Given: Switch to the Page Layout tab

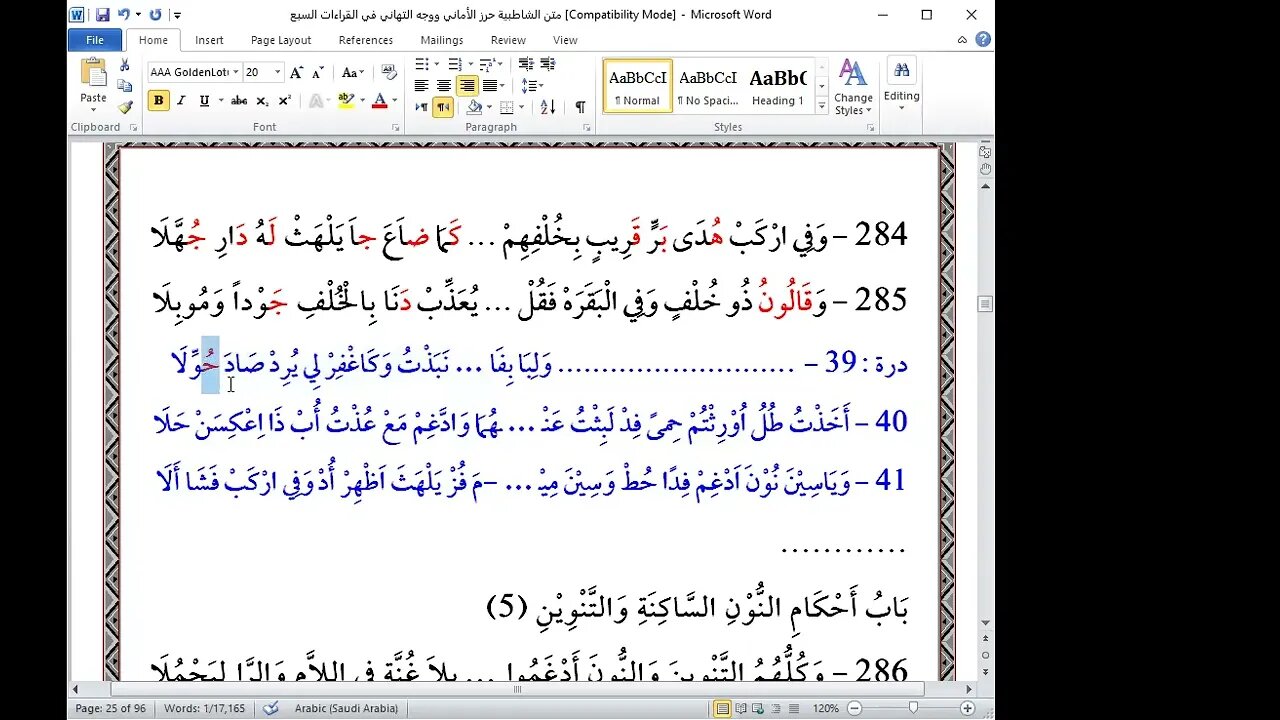Looking at the screenshot, I should click(x=281, y=40).
